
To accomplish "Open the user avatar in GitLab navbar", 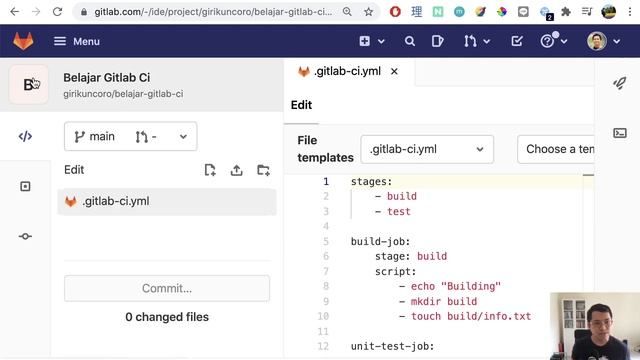I will 597,41.
